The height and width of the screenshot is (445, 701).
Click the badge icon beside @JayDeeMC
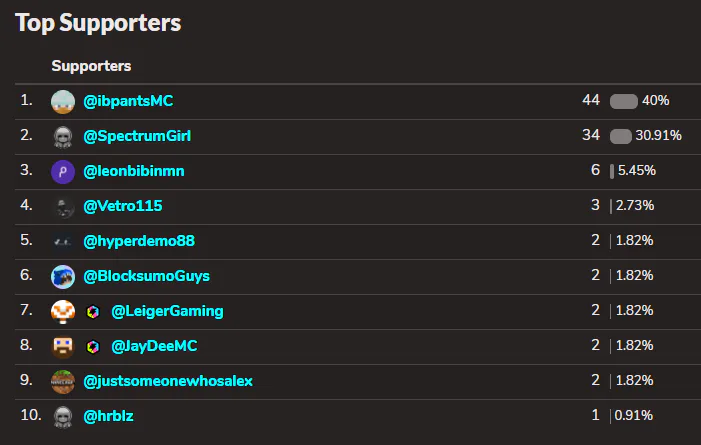coord(93,346)
